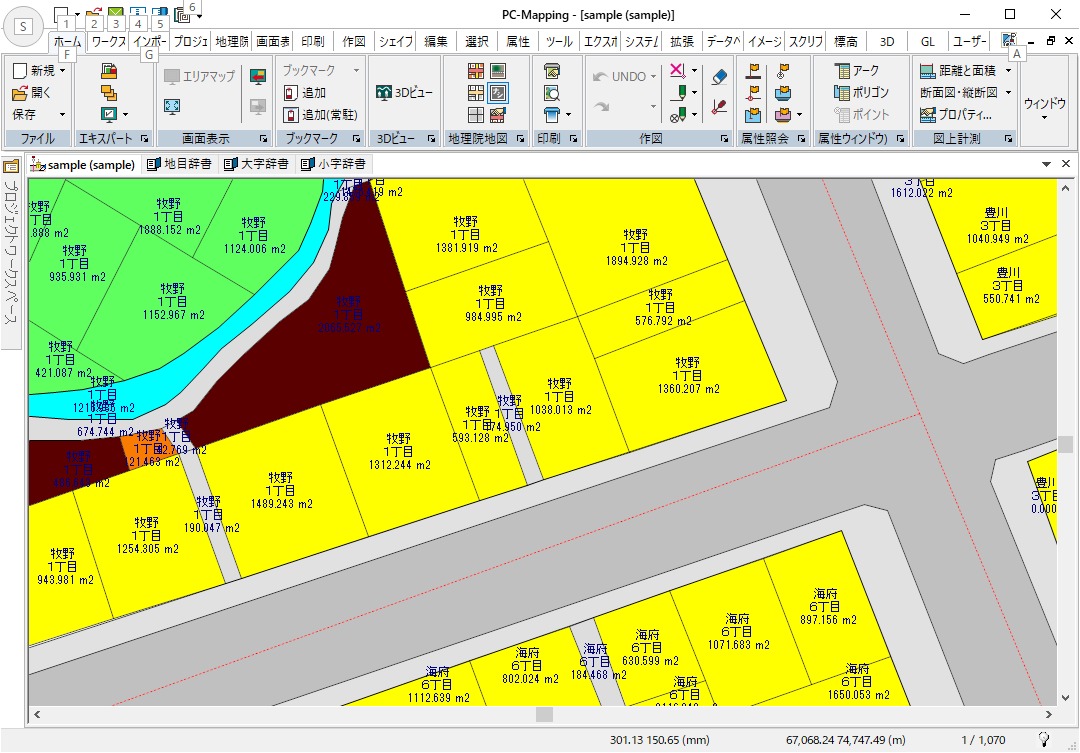The width and height of the screenshot is (1080, 753).
Task: Expand the 新規 dropdown arrow
Action: (x=63, y=70)
